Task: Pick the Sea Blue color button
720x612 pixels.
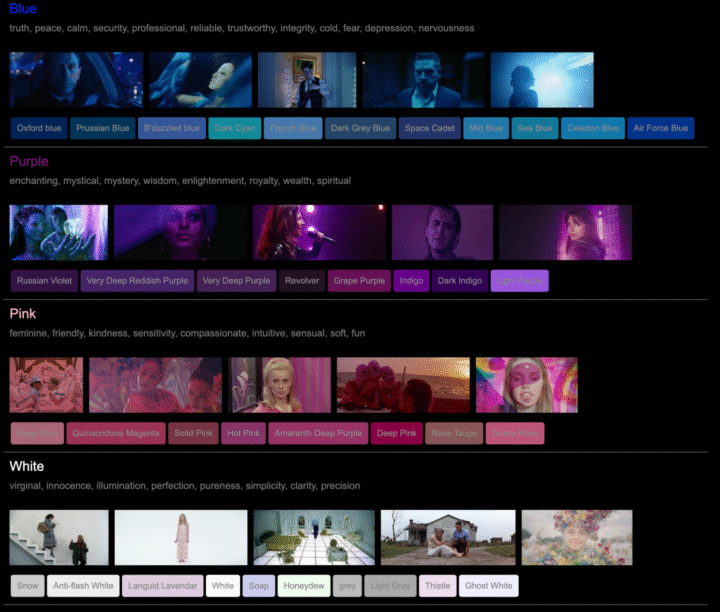Action: (x=535, y=128)
